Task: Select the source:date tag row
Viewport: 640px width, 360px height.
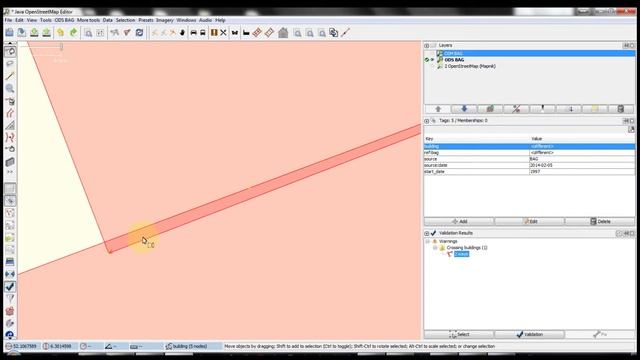Action: [x=529, y=165]
